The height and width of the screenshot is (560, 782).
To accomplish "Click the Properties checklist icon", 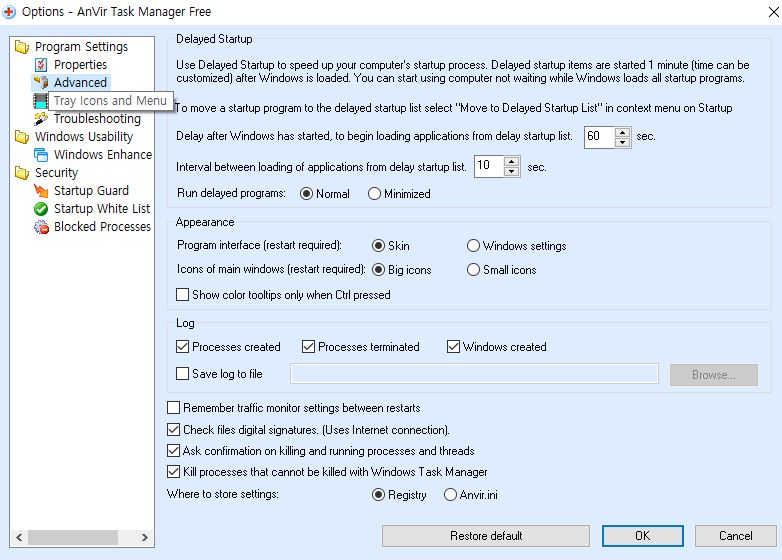I will click(41, 65).
